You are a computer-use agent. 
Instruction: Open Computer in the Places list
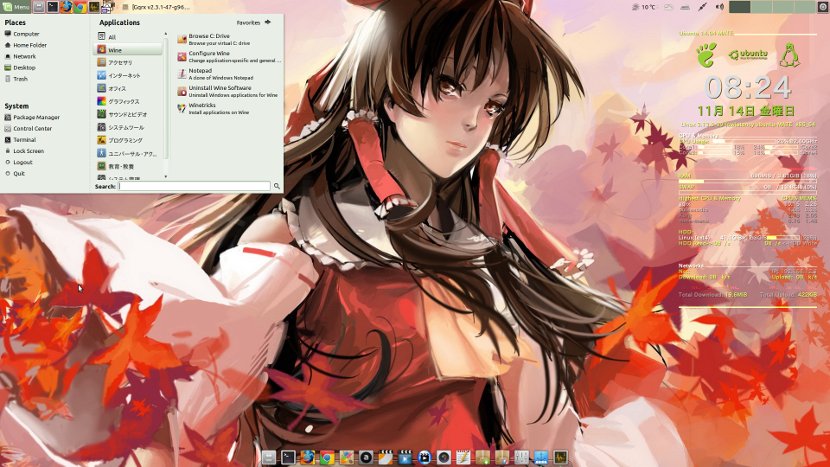click(x=22, y=34)
